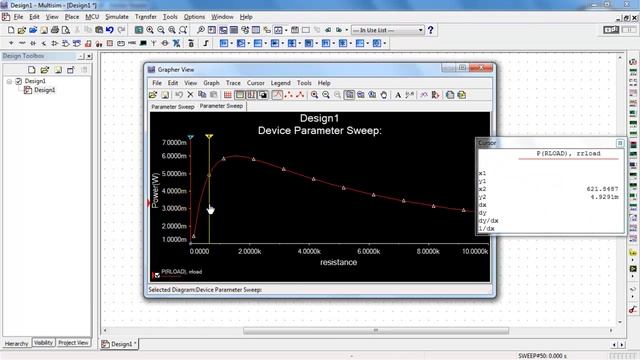Viewport: 640px width, 360px height.
Task: Open the Cursor menu in Grapher View
Action: click(x=256, y=83)
